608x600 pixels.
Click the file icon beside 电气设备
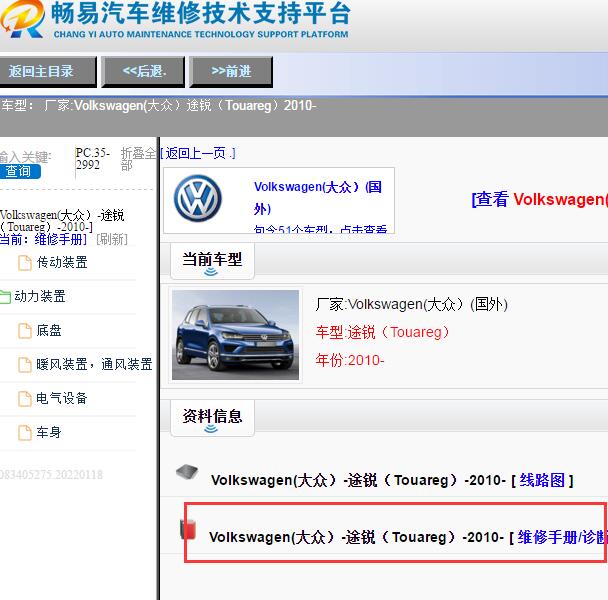25,399
